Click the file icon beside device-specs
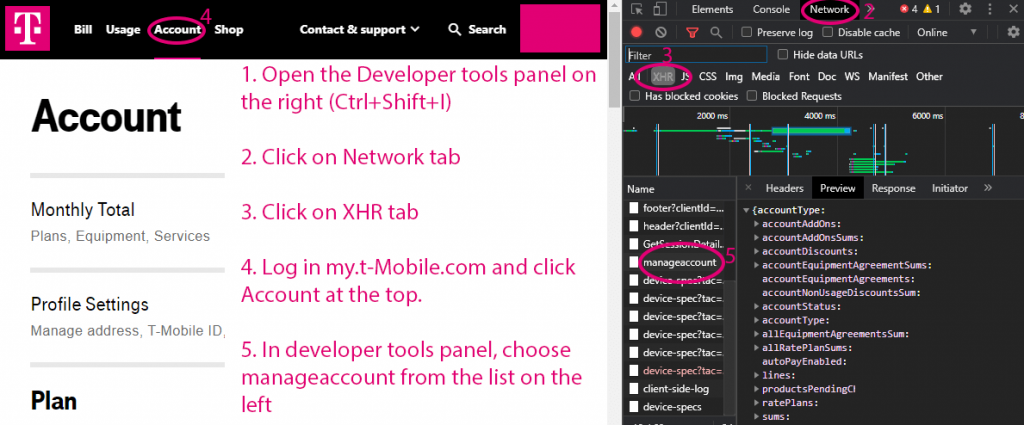 tap(633, 407)
